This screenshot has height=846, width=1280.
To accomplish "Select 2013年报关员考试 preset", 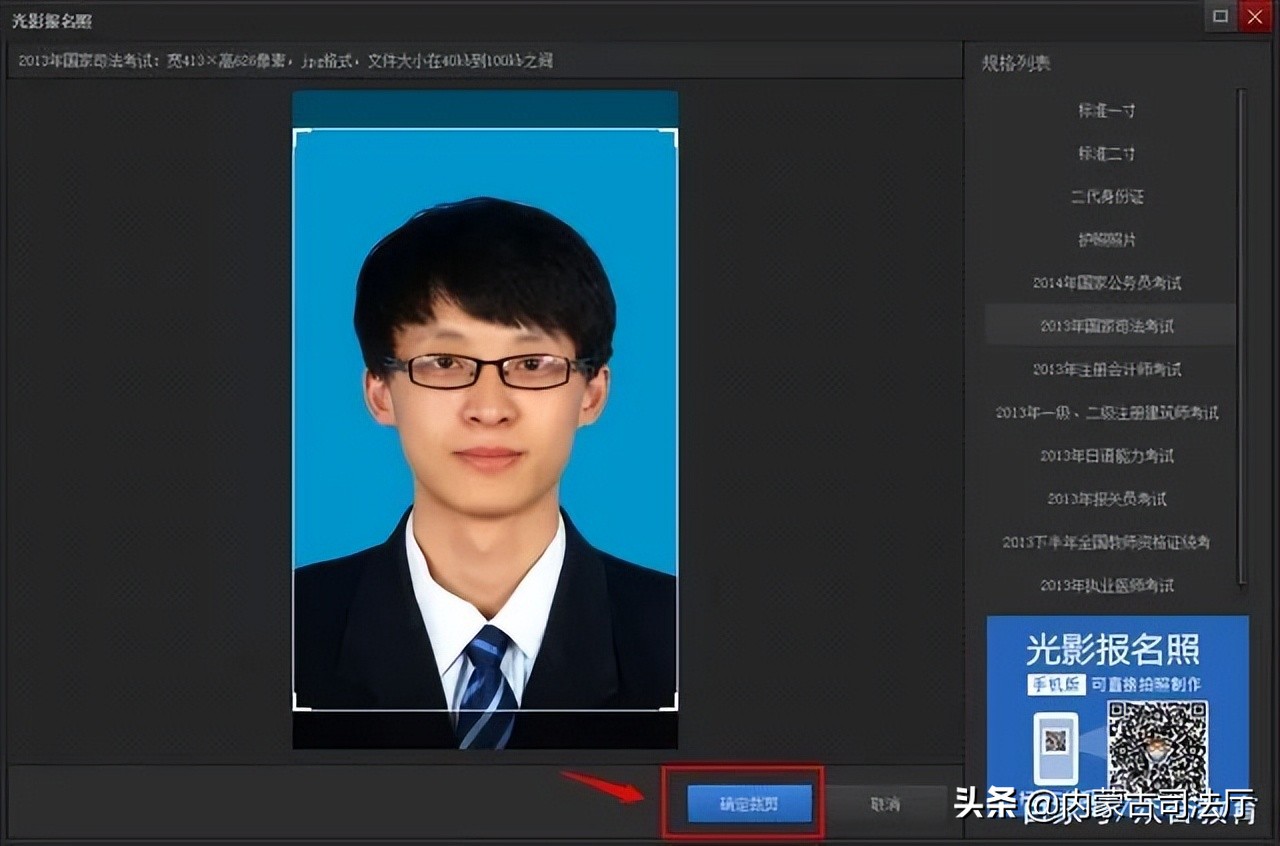I will [1110, 498].
